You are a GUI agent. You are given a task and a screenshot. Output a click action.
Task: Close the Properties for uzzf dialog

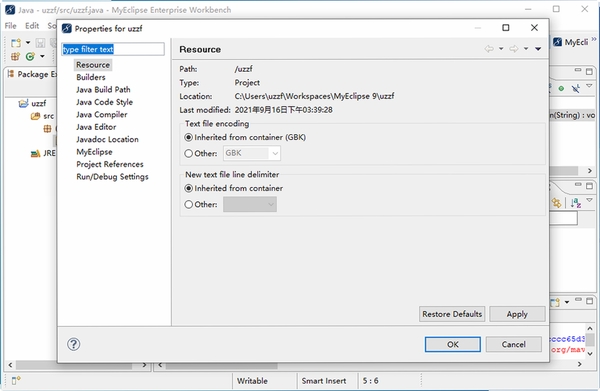(534, 28)
